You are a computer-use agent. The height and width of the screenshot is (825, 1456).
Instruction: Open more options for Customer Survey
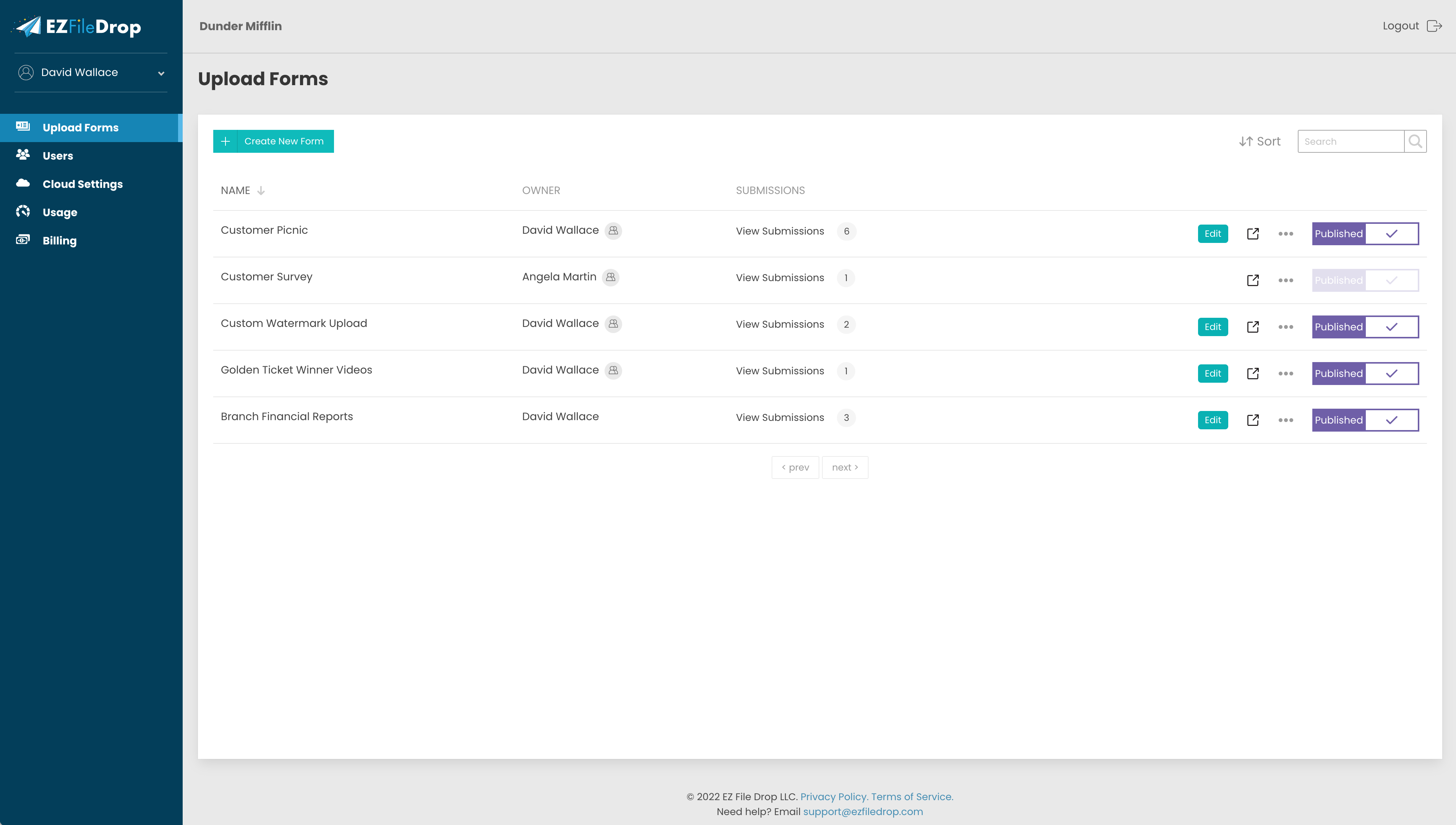point(1286,280)
